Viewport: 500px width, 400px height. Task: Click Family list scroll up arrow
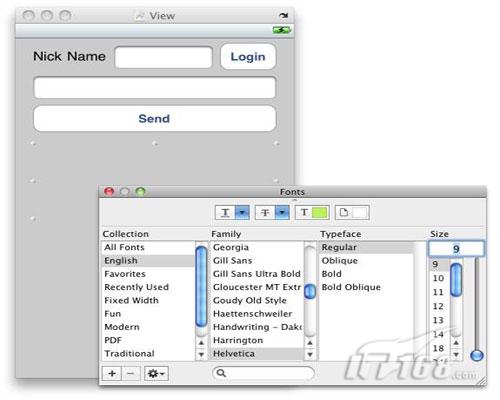310,343
